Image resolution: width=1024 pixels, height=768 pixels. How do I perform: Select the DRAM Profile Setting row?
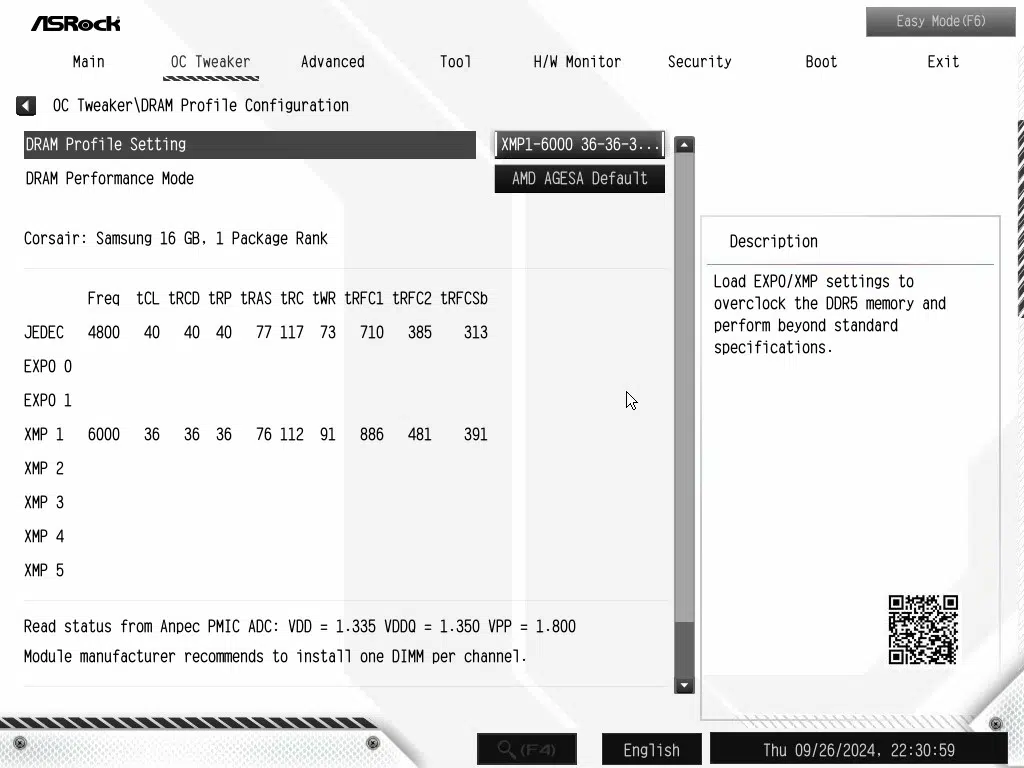point(250,144)
